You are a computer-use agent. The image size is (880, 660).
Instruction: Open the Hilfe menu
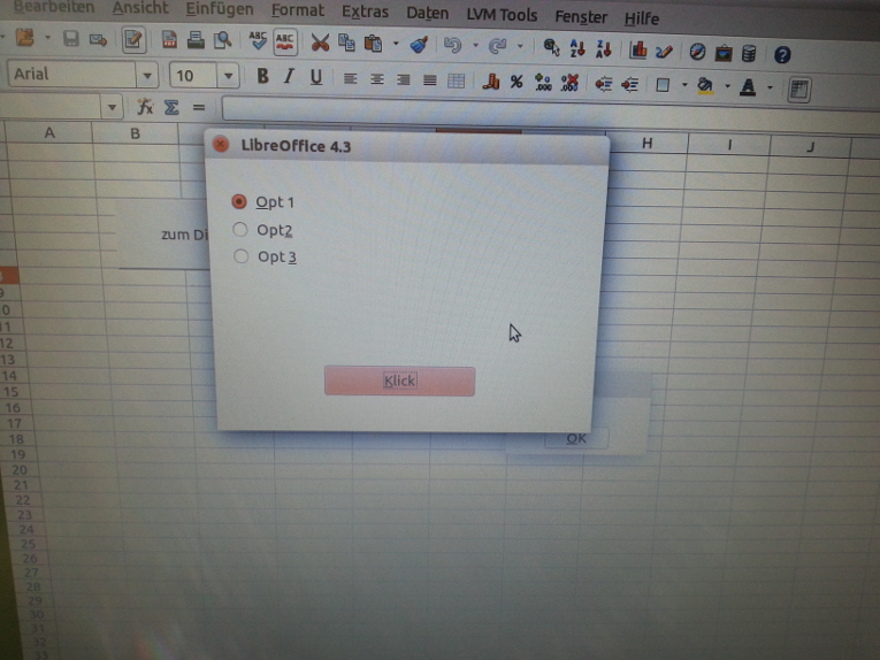[641, 19]
